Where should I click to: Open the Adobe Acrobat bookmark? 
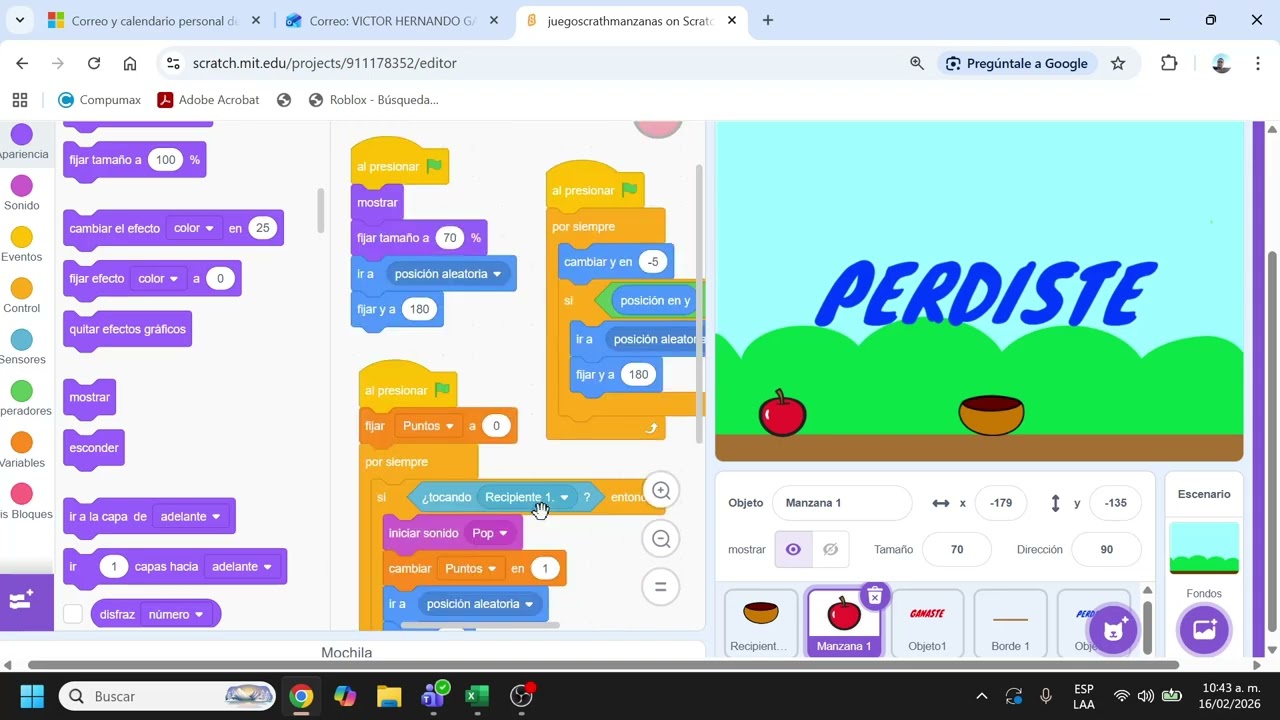(x=208, y=100)
